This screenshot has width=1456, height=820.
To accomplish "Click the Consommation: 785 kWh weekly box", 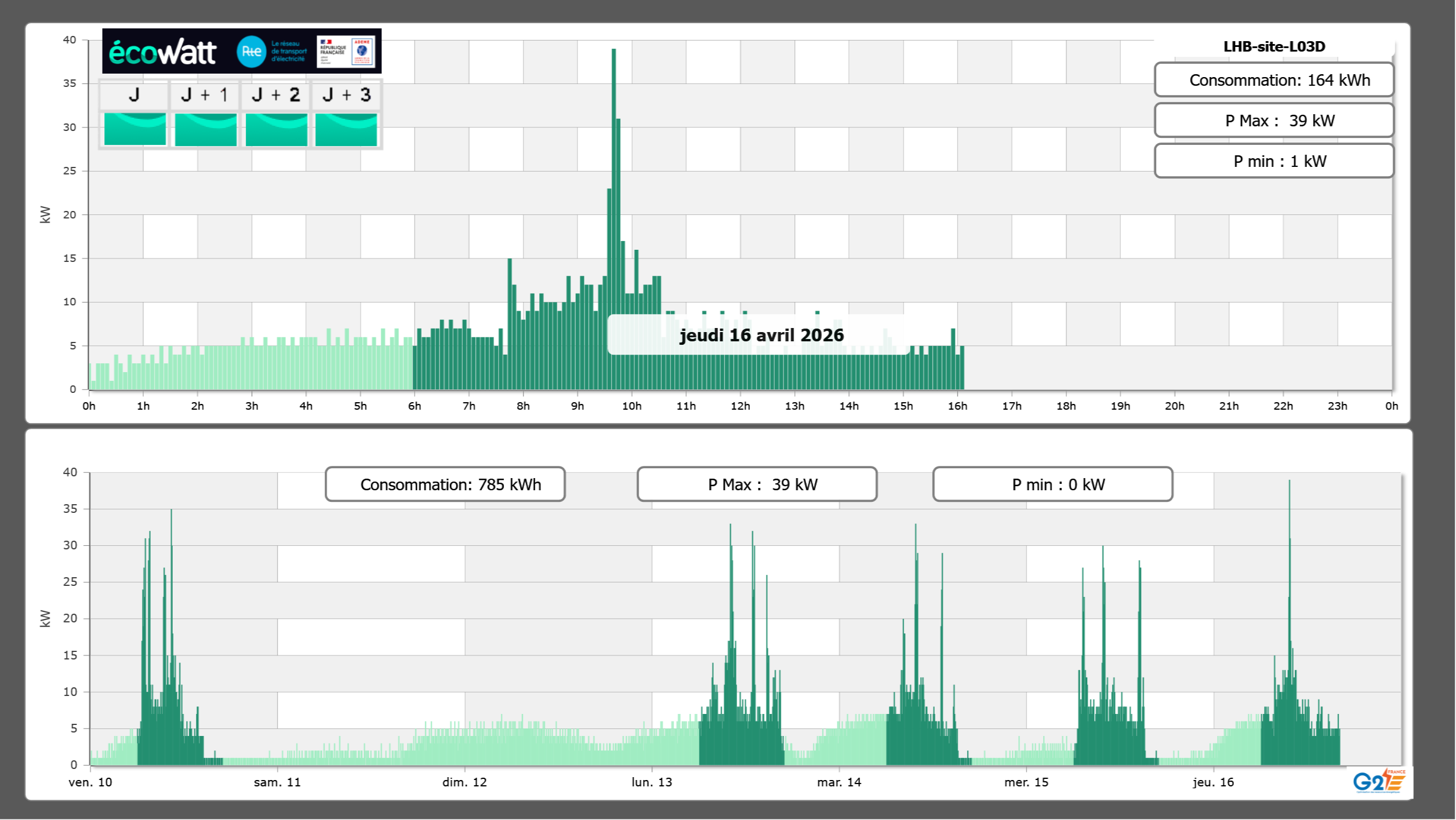I will tap(445, 484).
